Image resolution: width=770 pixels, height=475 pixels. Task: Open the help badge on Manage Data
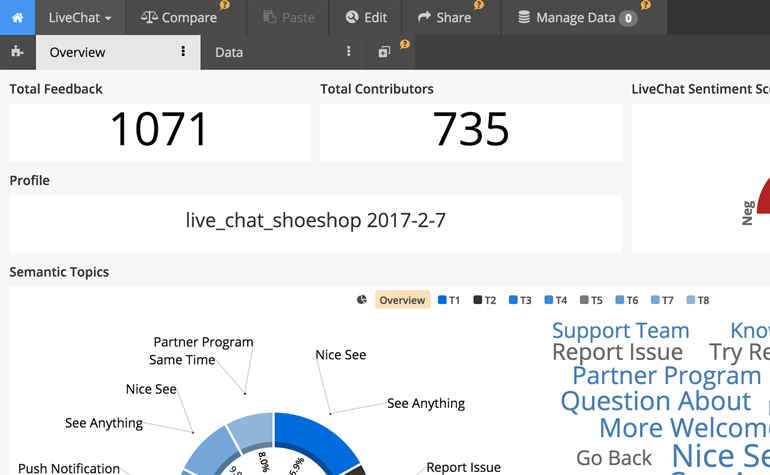coord(646,5)
